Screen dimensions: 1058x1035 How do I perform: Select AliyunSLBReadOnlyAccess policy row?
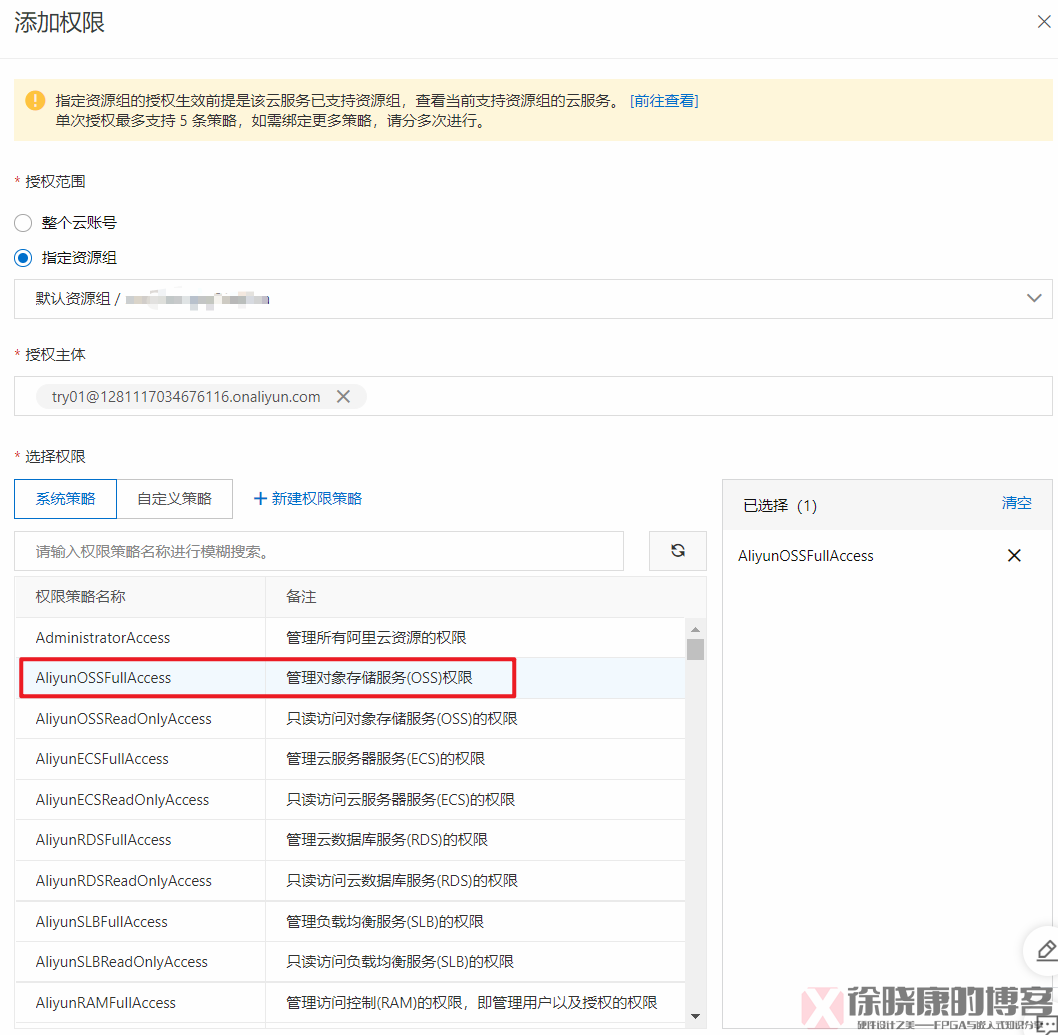(350, 962)
